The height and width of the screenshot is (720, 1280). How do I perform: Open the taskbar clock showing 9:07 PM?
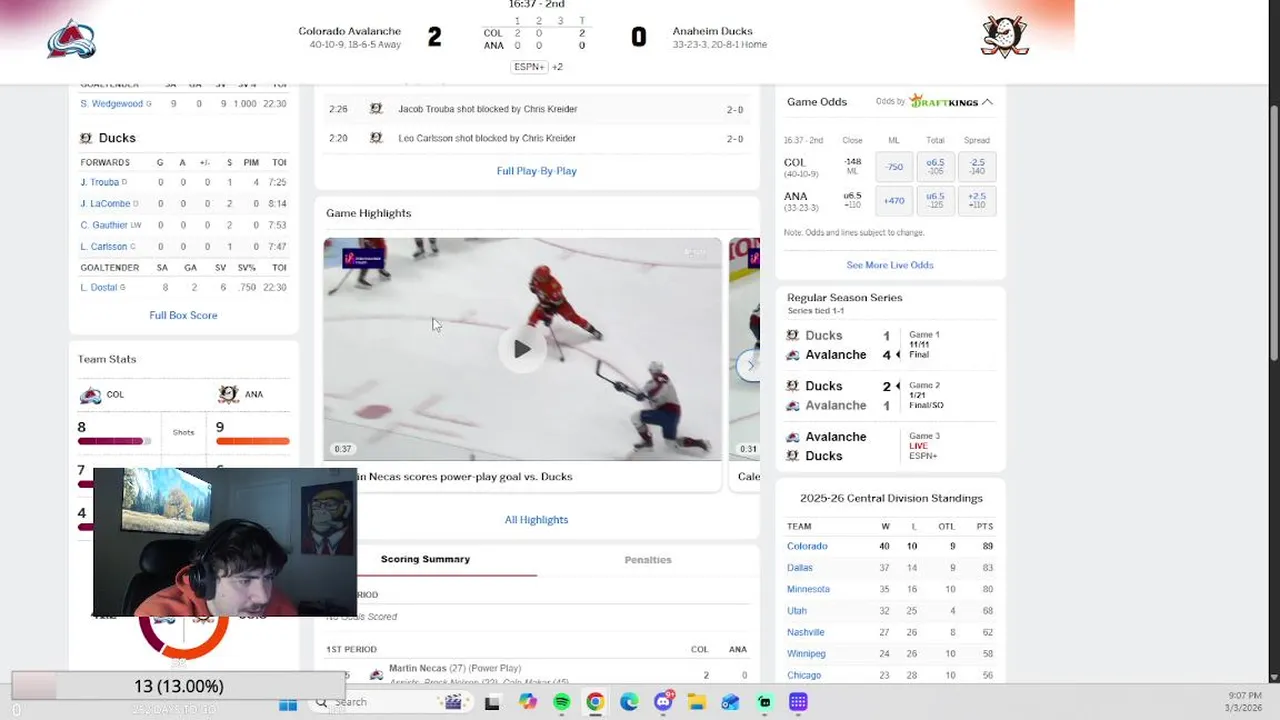pyautogui.click(x=1244, y=702)
